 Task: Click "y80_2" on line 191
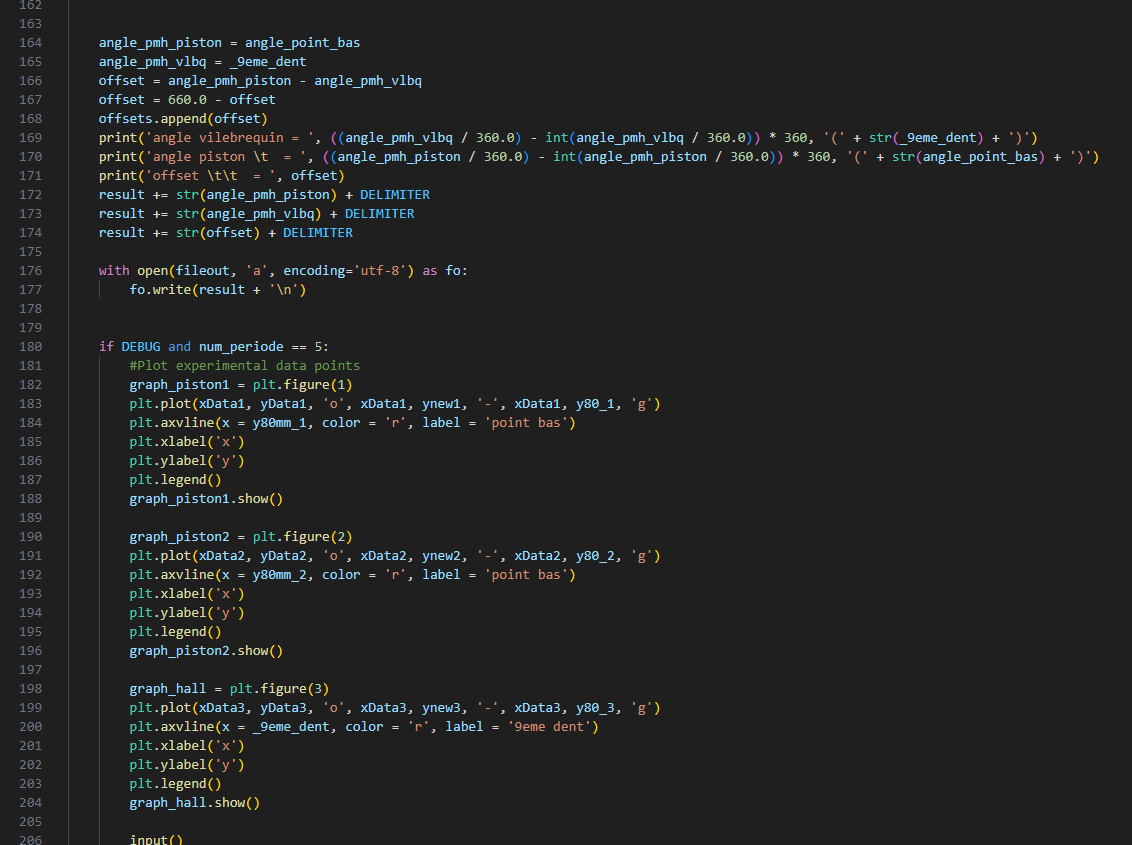pyautogui.click(x=596, y=556)
